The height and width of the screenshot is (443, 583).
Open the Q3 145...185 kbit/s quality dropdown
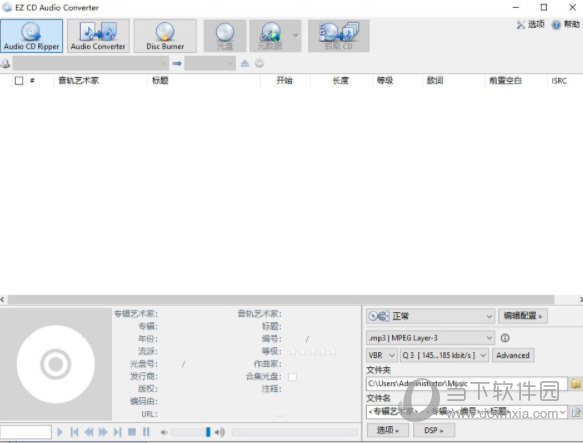point(444,356)
